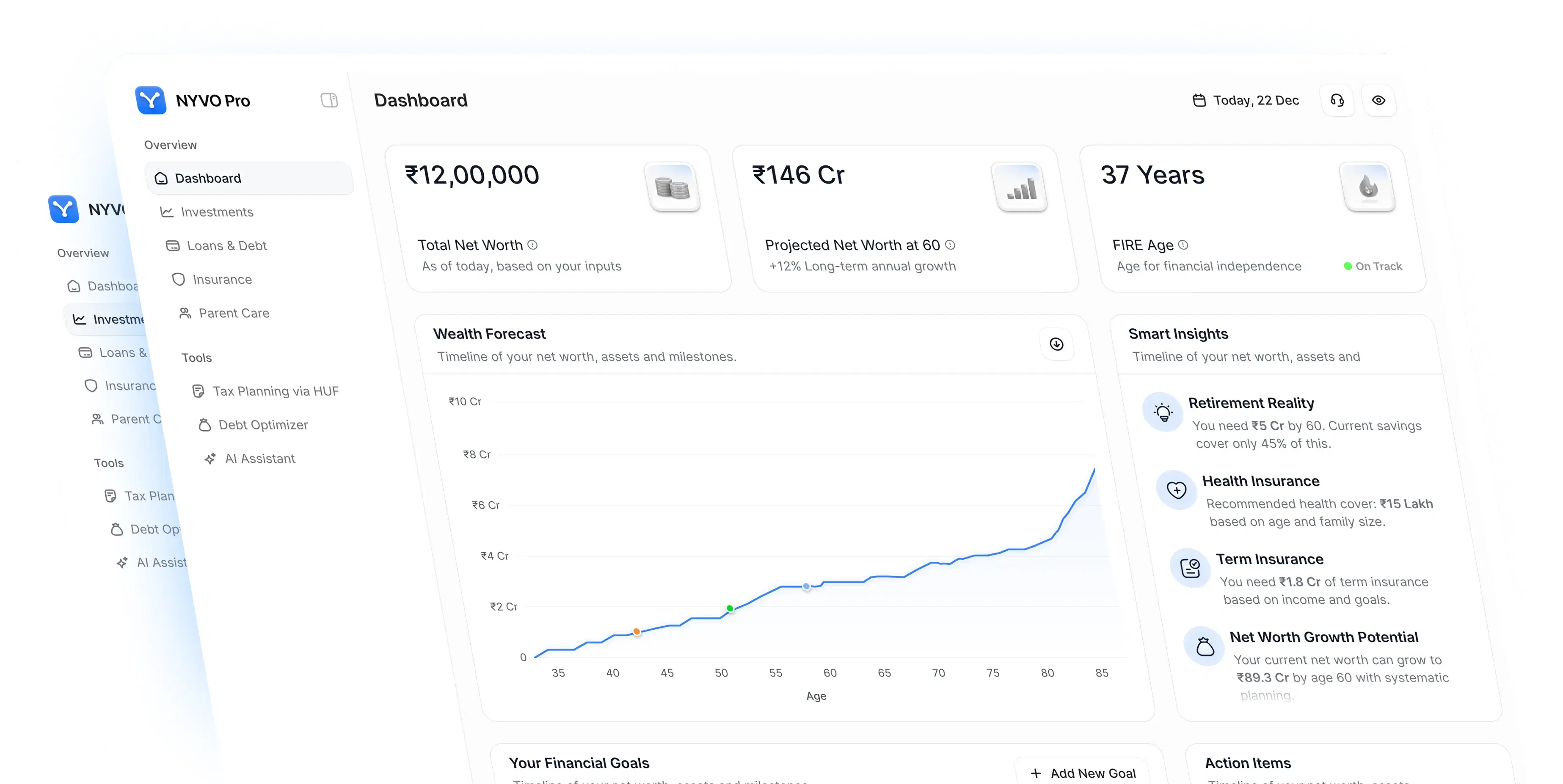Click the flame icon on the FIRE Age card
This screenshot has height=784, width=1563.
coord(1369,186)
